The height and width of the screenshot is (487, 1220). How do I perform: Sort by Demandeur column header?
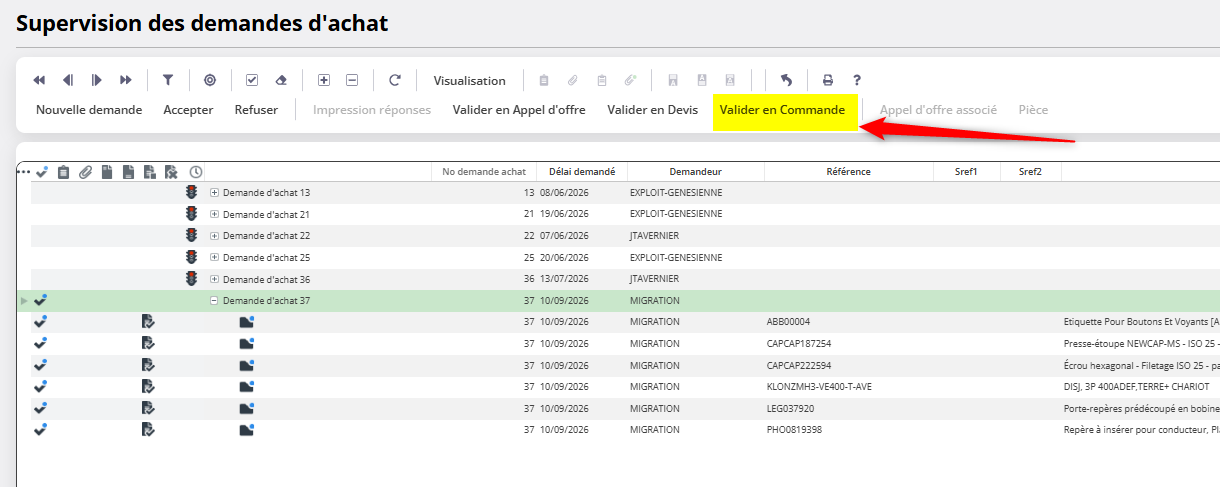696,172
